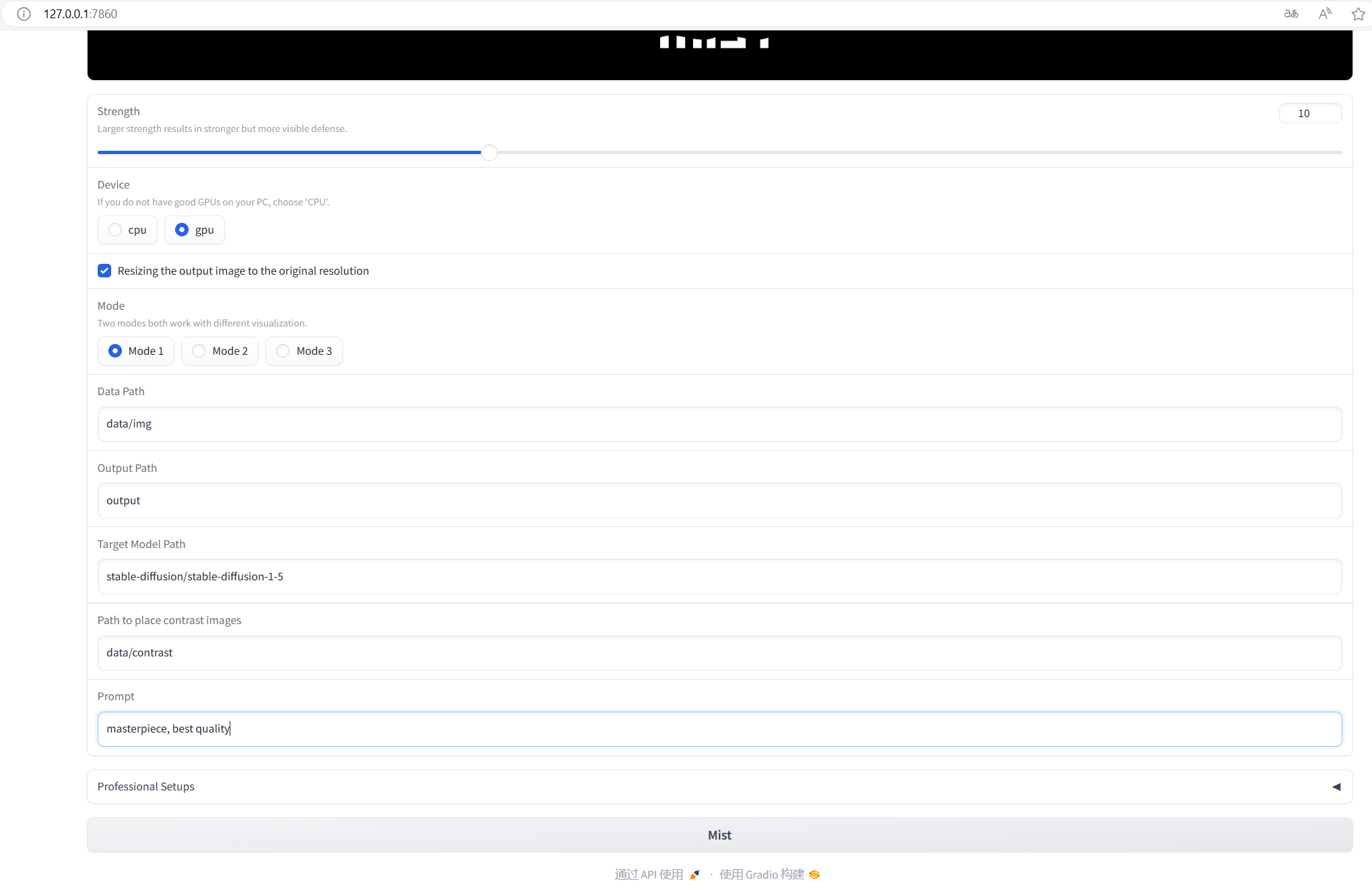Click the site information icon in address bar
Image resolution: width=1372 pixels, height=890 pixels.
point(24,13)
